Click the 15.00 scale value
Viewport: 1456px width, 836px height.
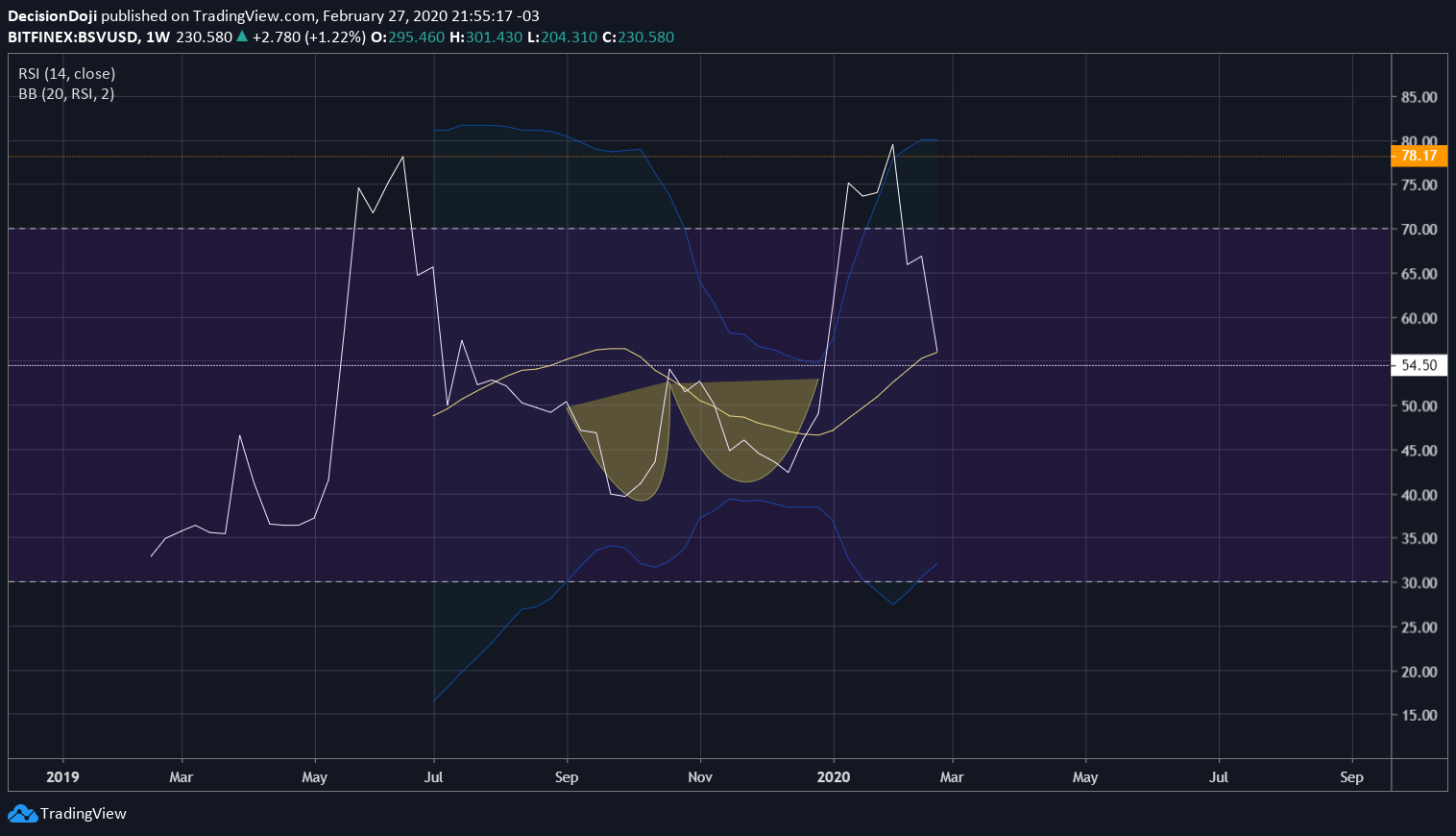tap(1419, 715)
